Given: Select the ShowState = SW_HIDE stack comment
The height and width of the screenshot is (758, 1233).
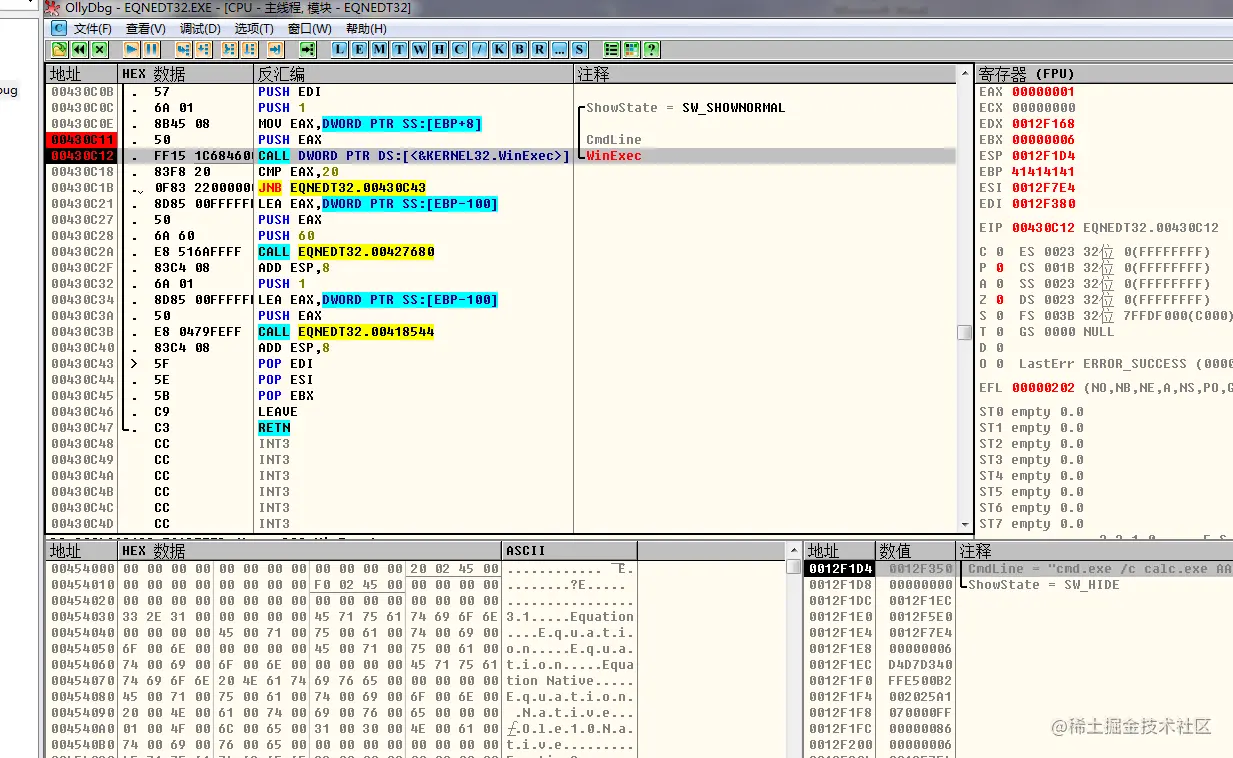Looking at the screenshot, I should click(1044, 585).
